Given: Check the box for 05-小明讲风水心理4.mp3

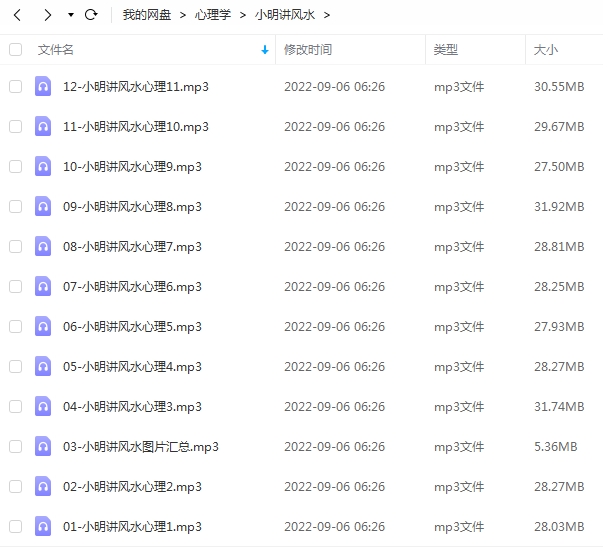Looking at the screenshot, I should [15, 366].
